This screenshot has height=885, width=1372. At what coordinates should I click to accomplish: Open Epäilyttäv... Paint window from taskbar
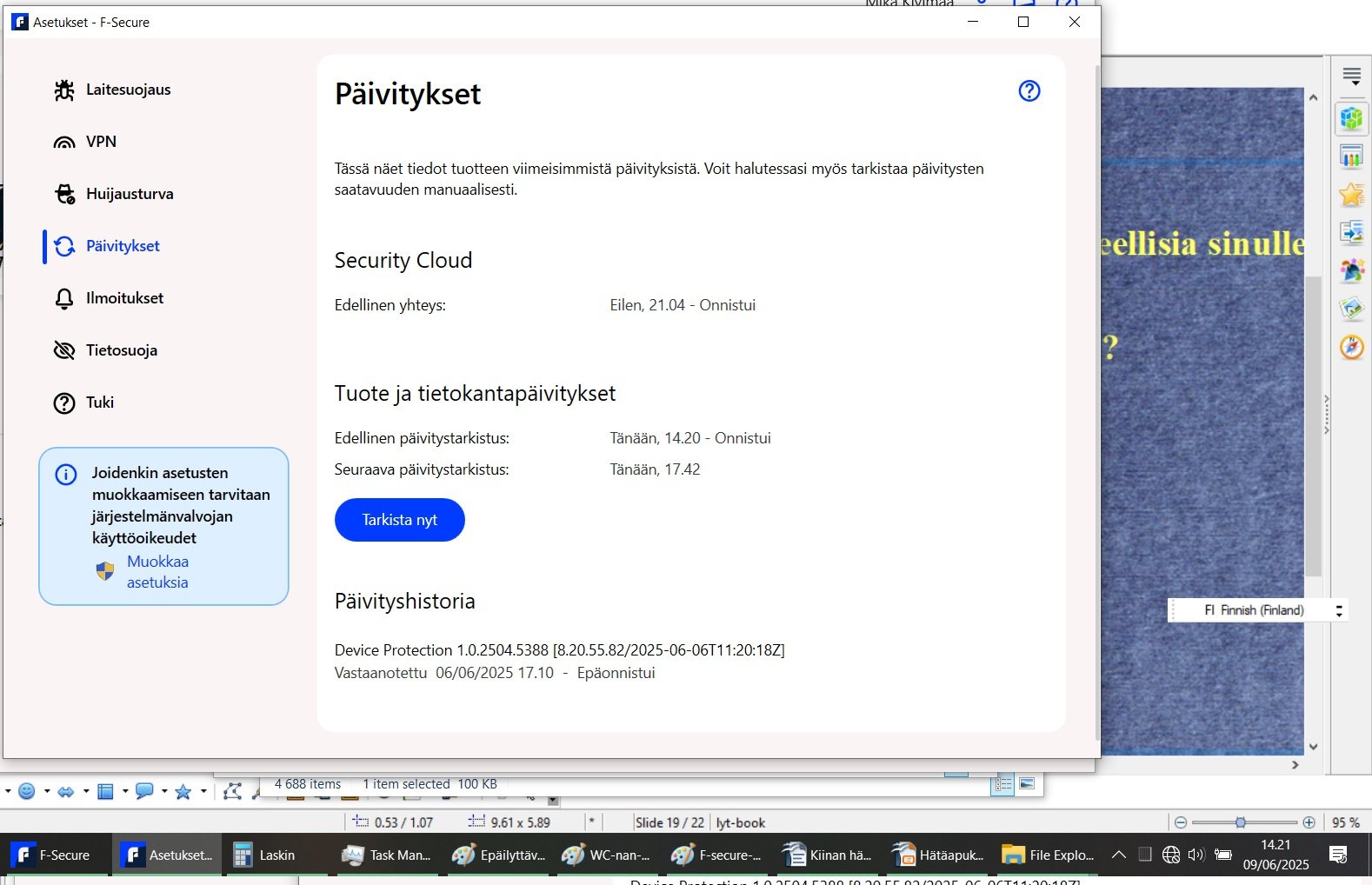[497, 855]
